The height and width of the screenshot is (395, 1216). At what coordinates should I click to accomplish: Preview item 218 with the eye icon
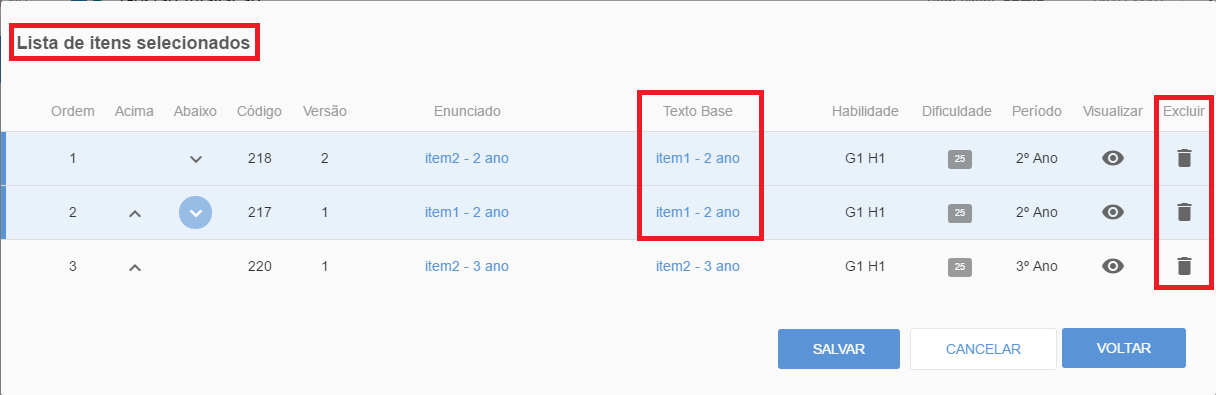(1112, 158)
